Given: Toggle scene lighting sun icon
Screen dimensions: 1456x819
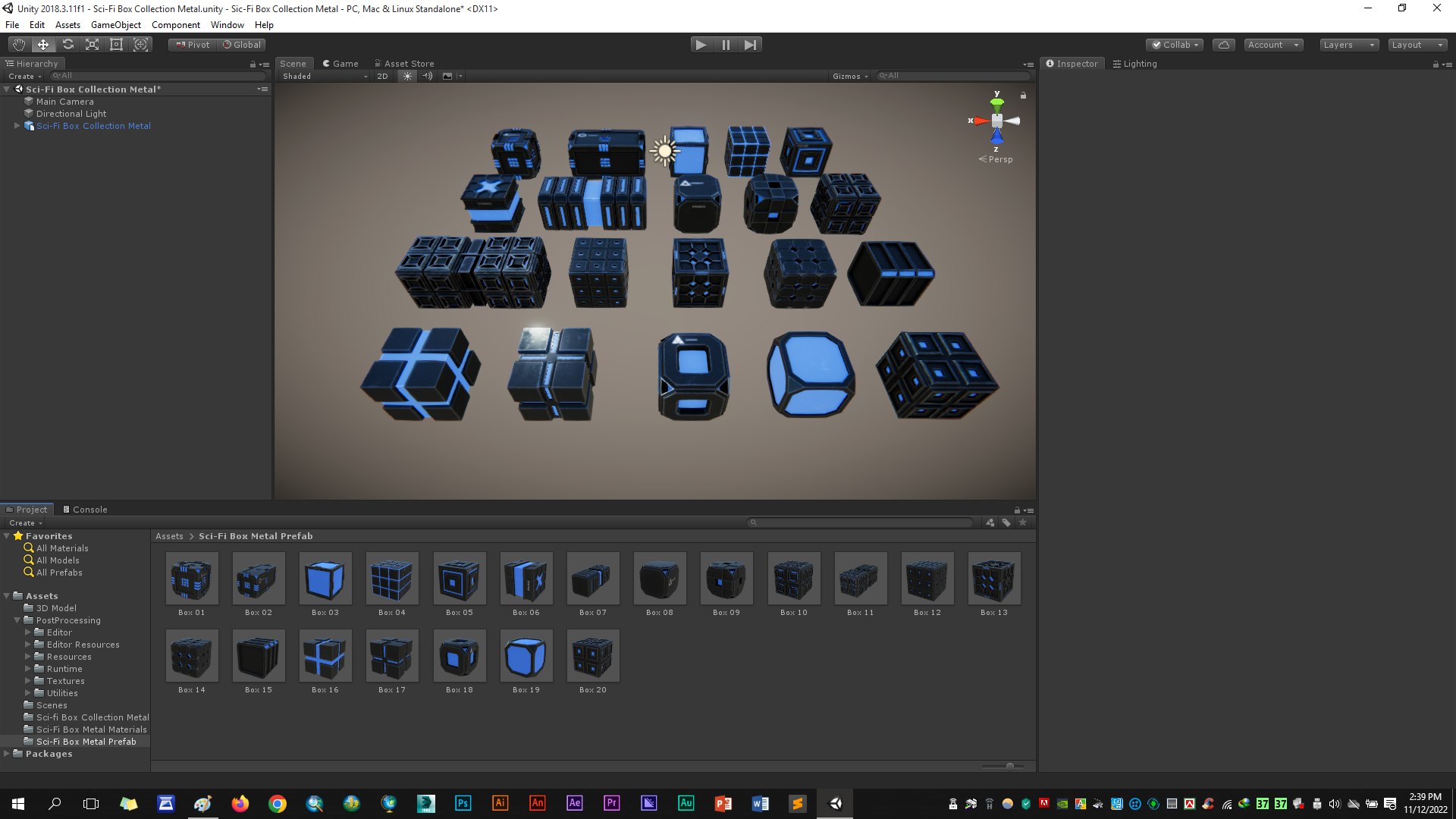Looking at the screenshot, I should click(x=407, y=76).
